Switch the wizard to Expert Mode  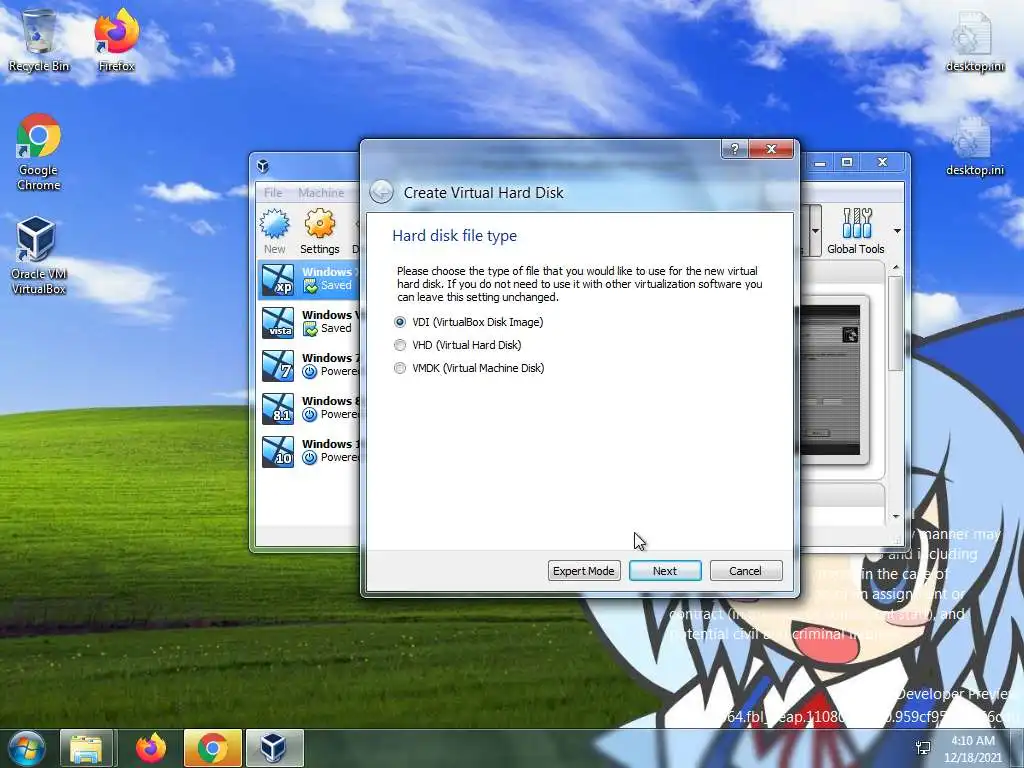pos(584,571)
